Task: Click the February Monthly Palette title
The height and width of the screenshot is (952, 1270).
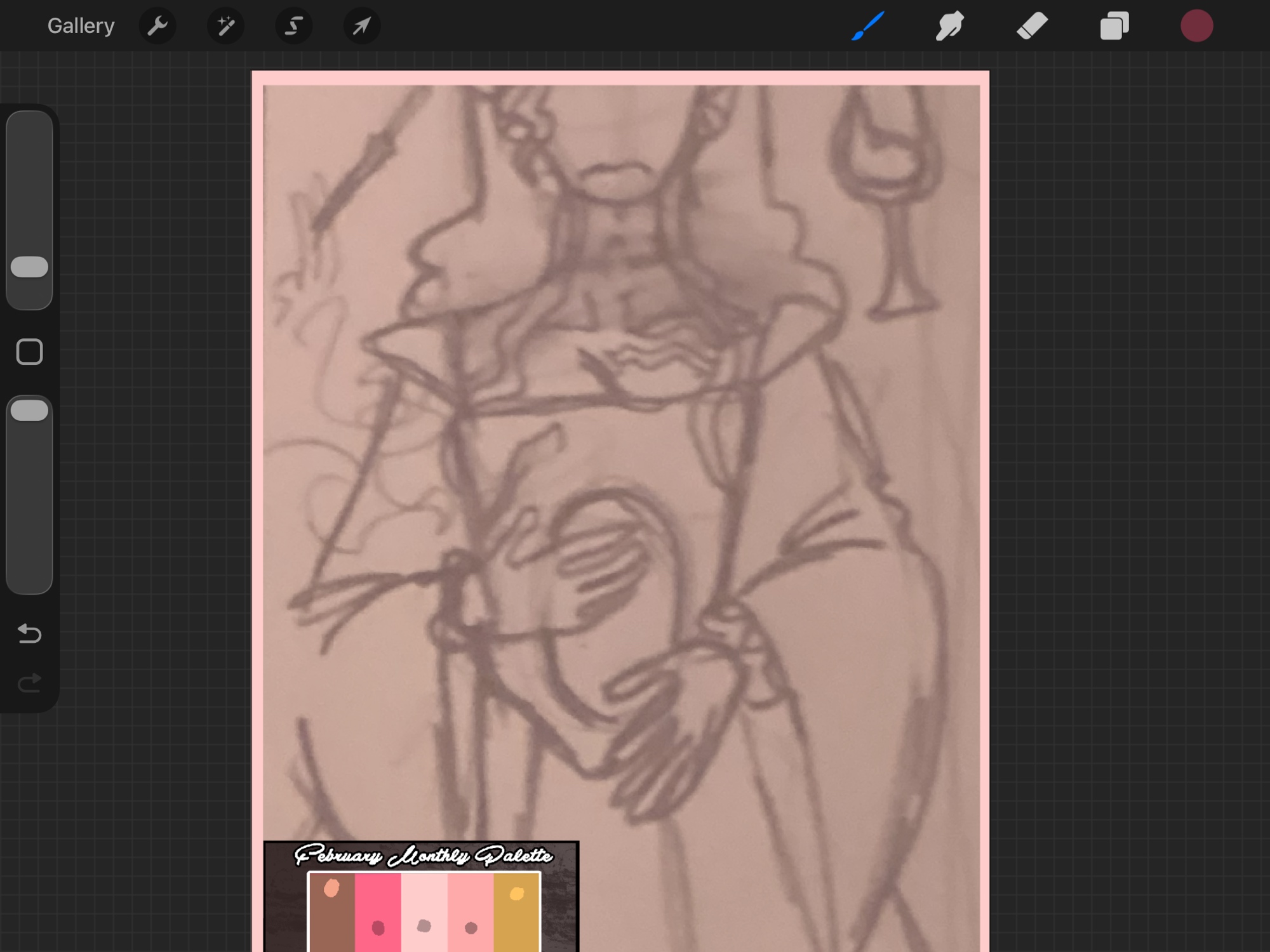Action: click(x=423, y=856)
